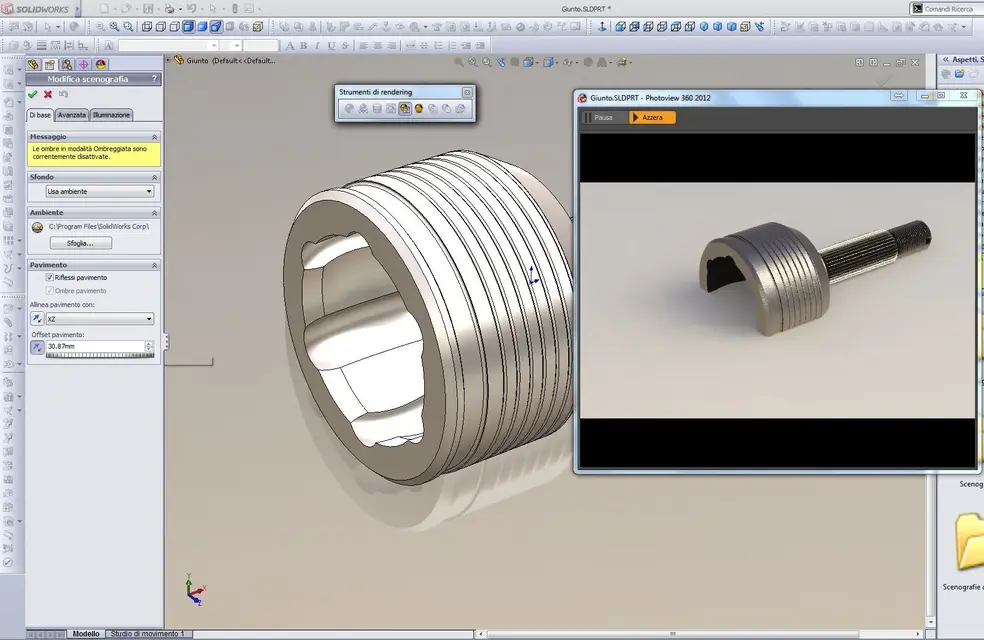Open DisplayManager tab with color ball
Image resolution: width=984 pixels, height=640 pixels.
100,64
